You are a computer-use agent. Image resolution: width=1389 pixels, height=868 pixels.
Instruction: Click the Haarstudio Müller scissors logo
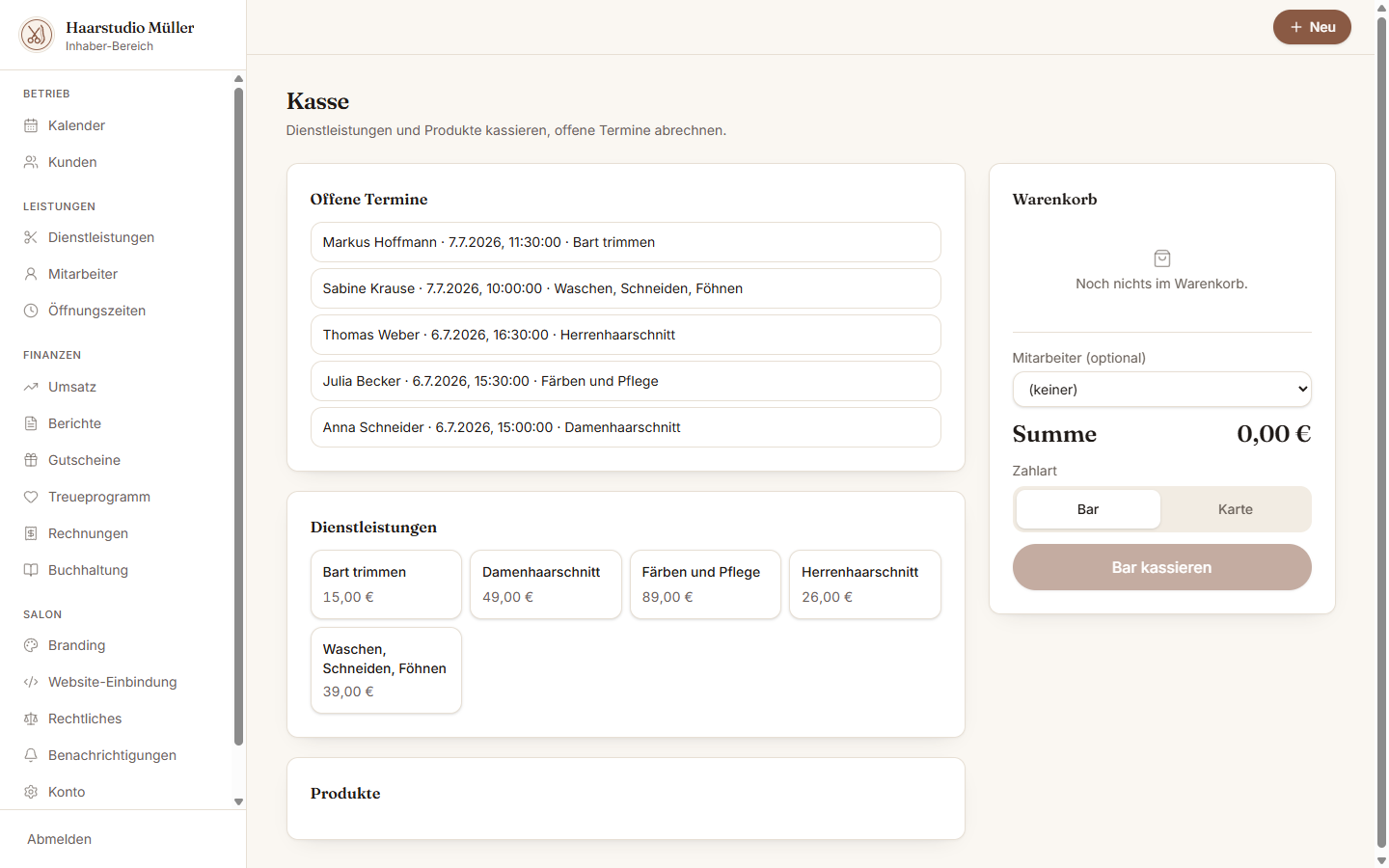click(37, 36)
